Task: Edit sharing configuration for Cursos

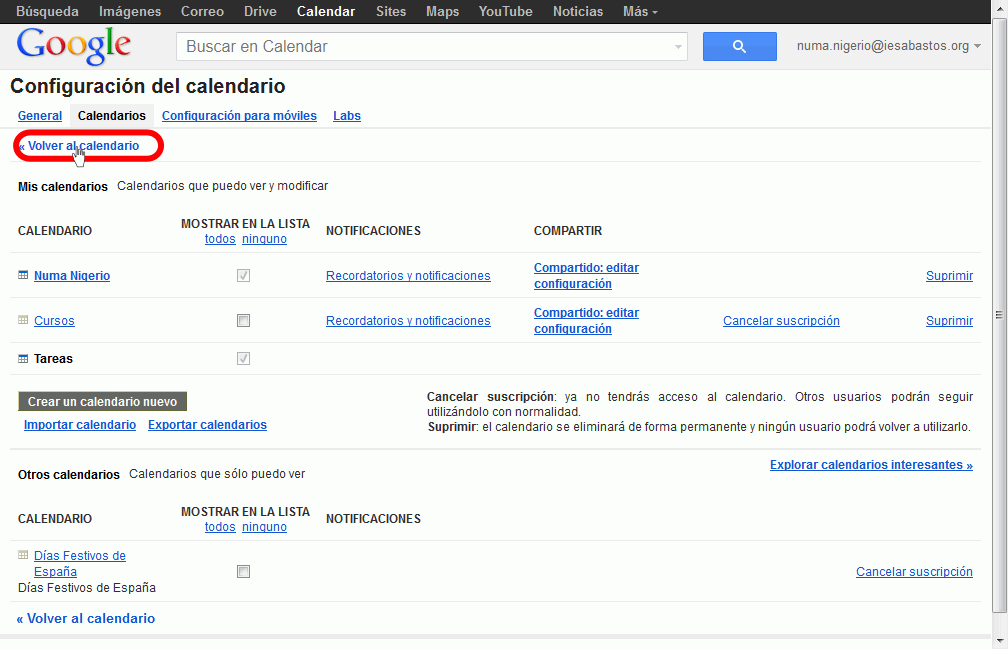Action: [x=586, y=321]
